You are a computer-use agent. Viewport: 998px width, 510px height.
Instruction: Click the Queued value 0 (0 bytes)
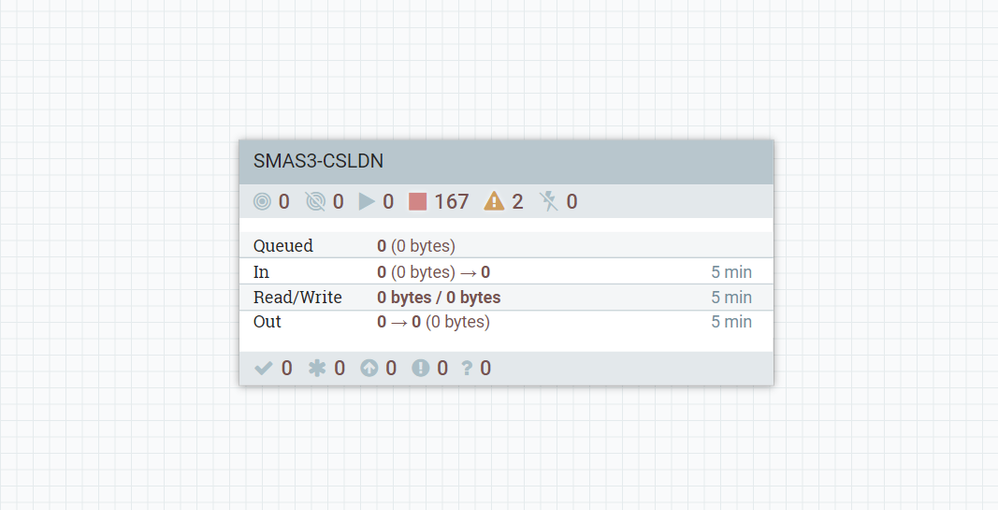point(416,246)
